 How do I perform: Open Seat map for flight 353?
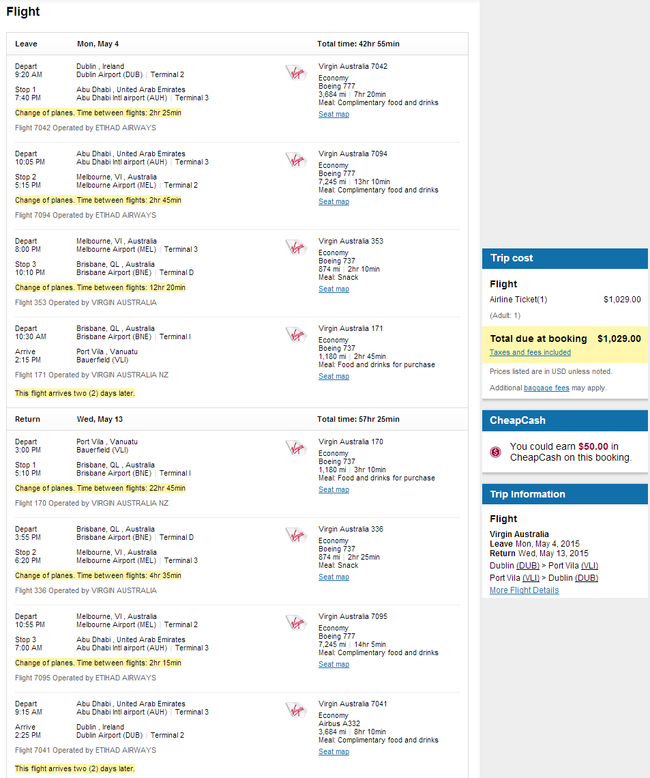pyautogui.click(x=333, y=289)
